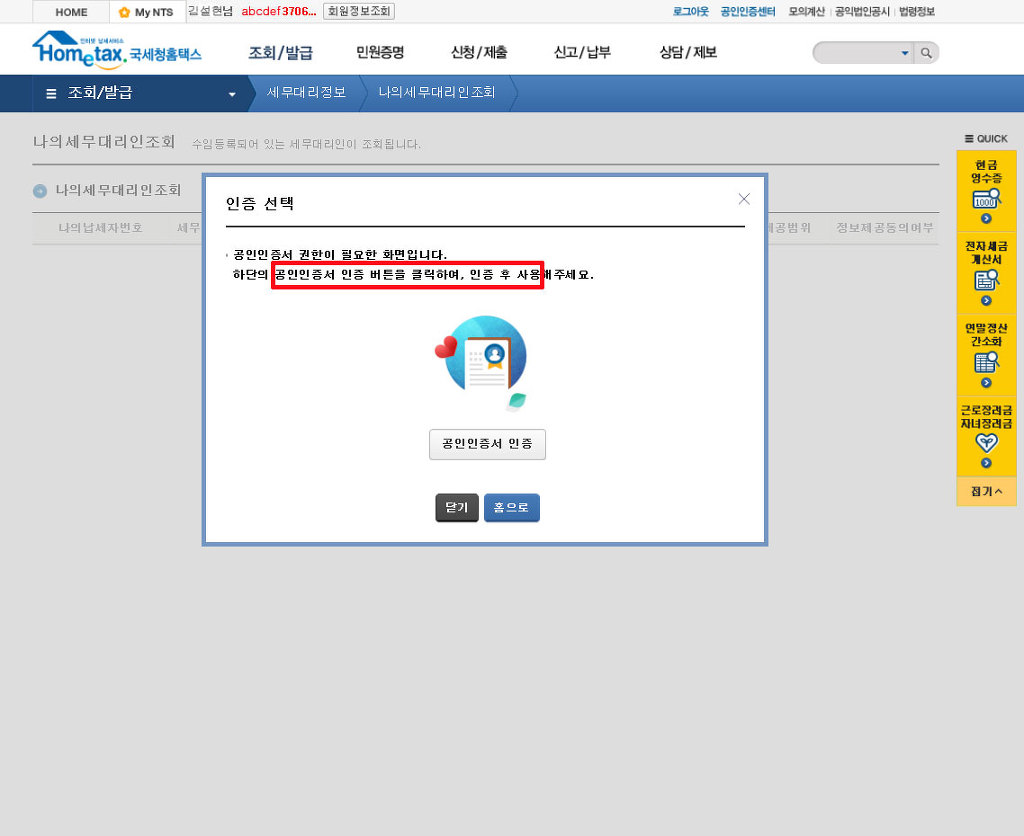This screenshot has height=836, width=1024.
Task: Click the 나의납세자번호 column header
Action: pyautogui.click(x=100, y=228)
